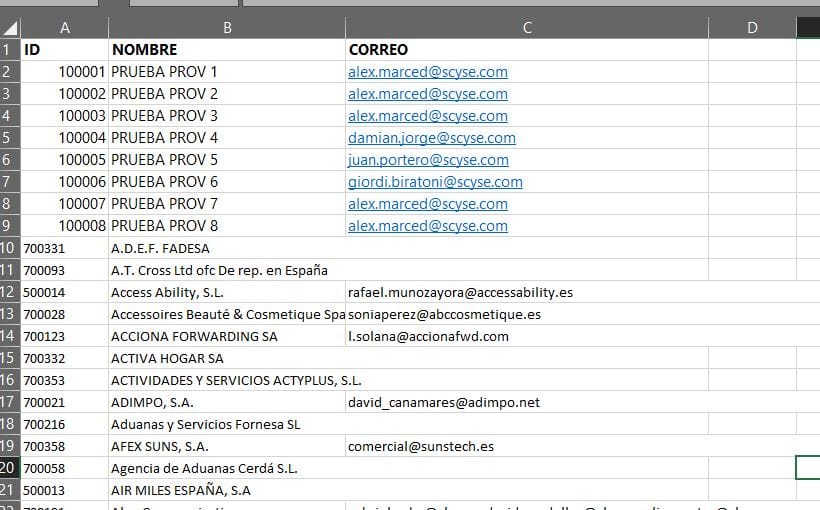
Task: Select cell with ID 700058
Action: (x=64, y=468)
